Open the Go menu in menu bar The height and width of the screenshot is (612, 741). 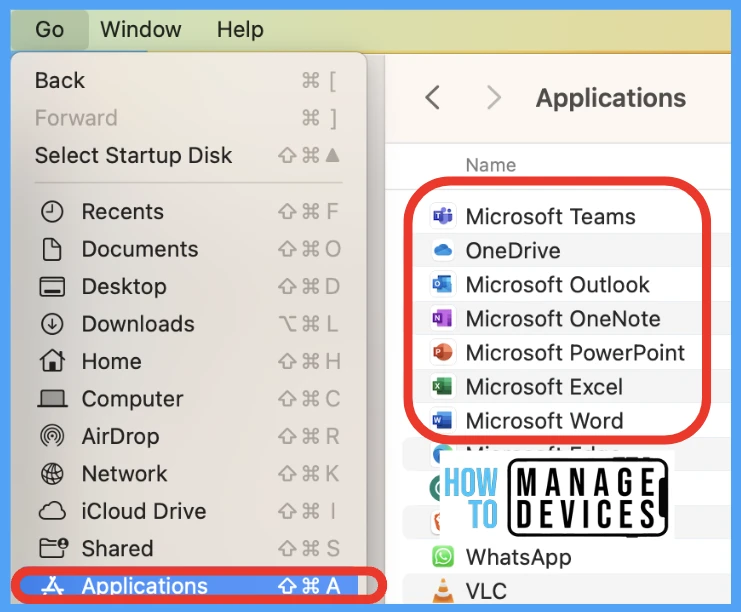(x=50, y=30)
